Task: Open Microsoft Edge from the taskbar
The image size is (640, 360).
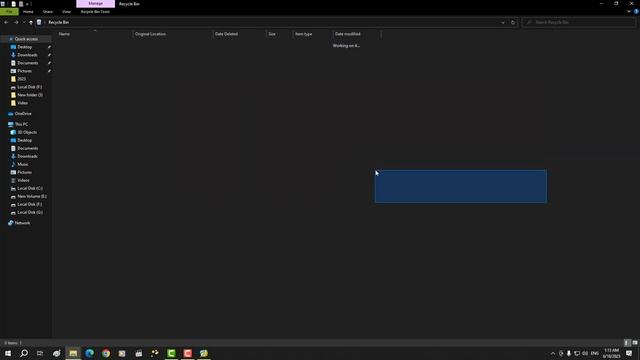Action: click(x=89, y=353)
